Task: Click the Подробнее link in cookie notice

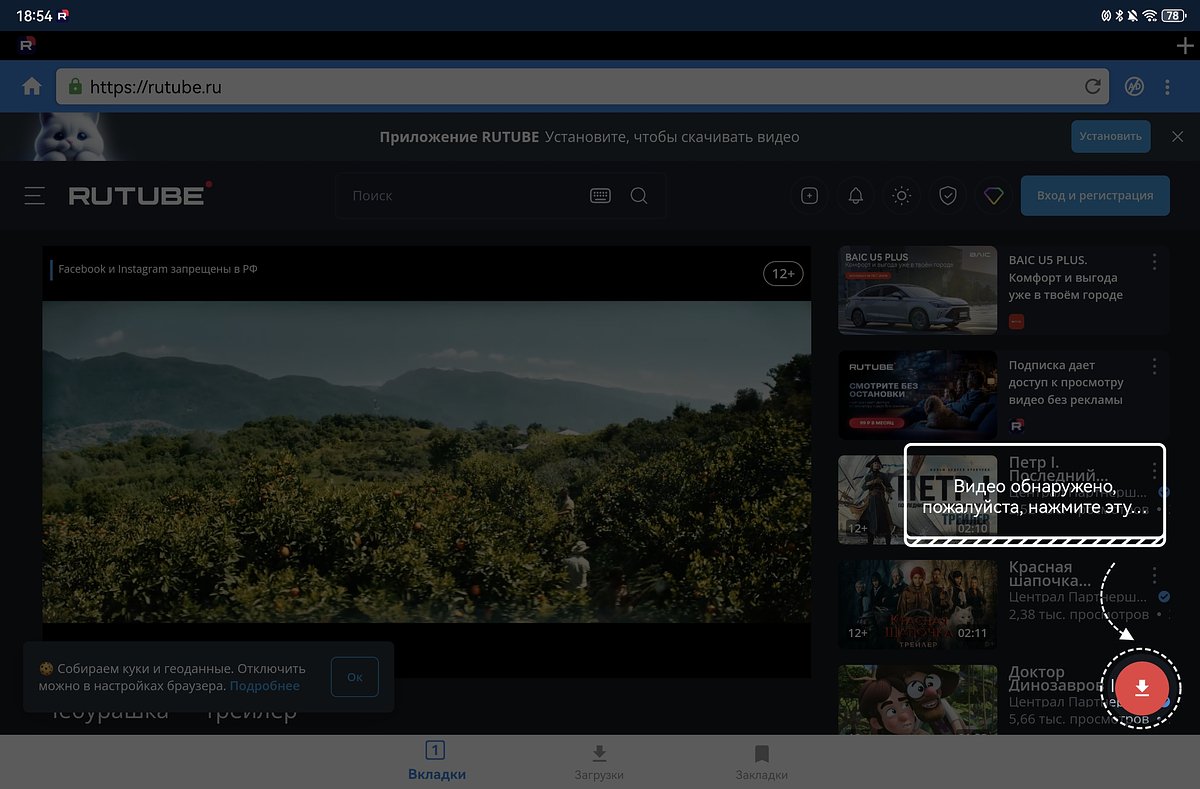Action: click(264, 686)
